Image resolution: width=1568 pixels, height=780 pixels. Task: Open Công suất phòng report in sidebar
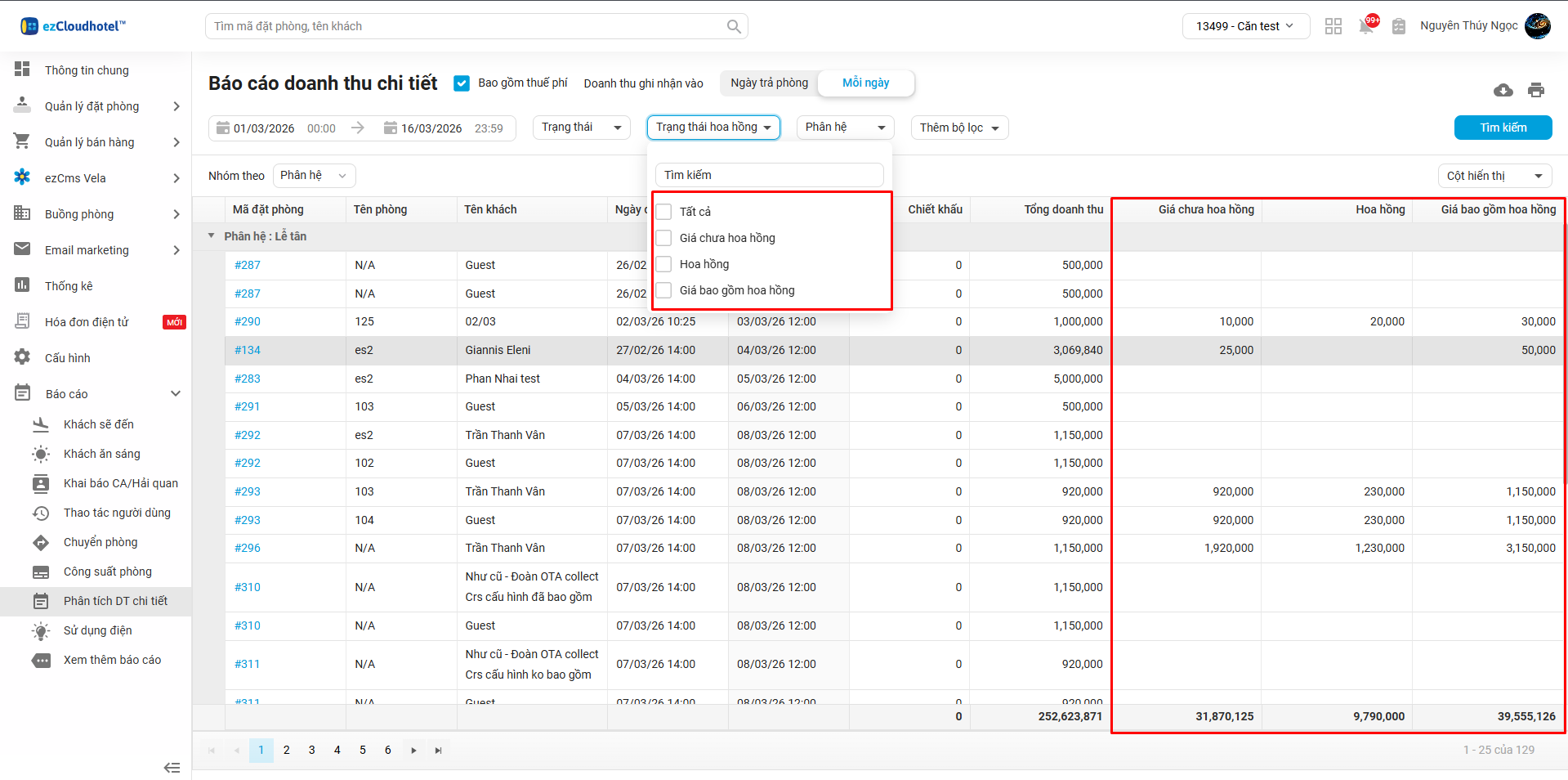tap(107, 572)
